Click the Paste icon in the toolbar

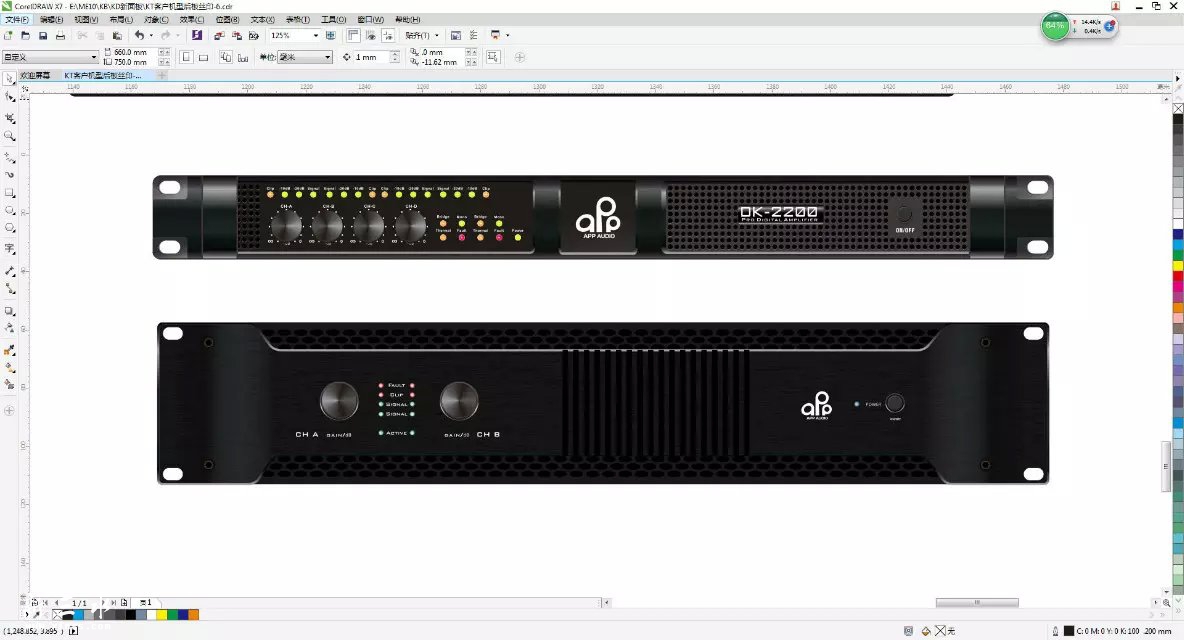pyautogui.click(x=117, y=35)
